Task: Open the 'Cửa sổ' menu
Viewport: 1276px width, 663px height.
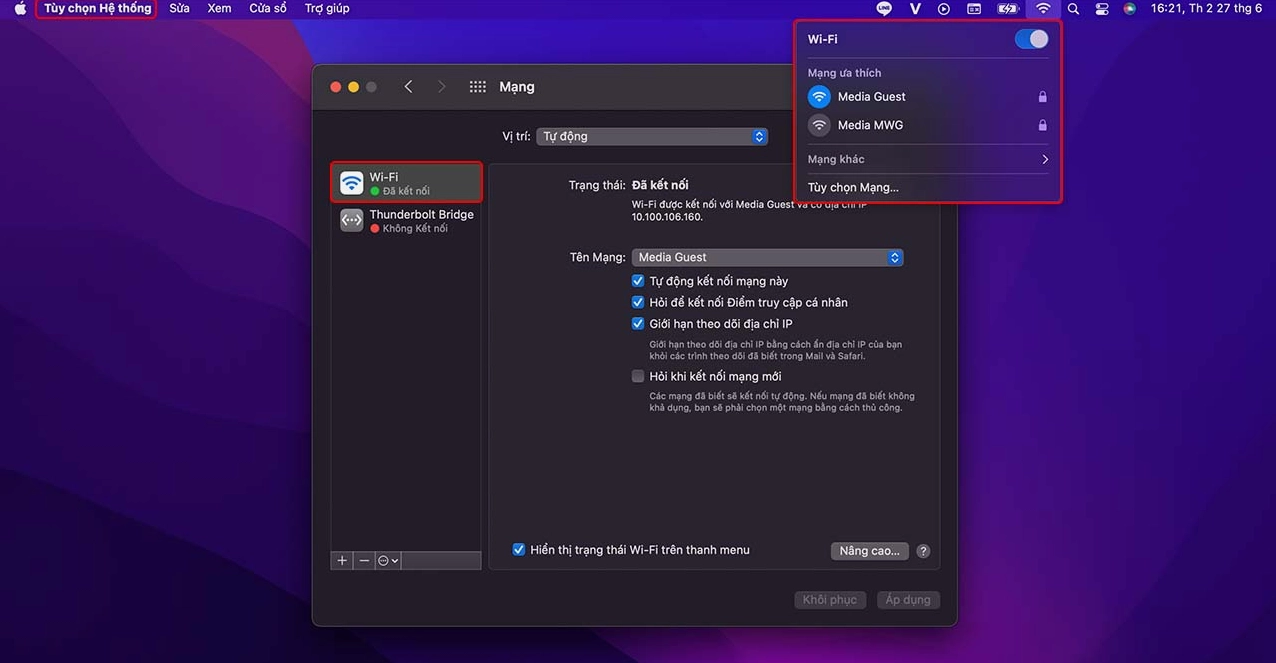Action: click(268, 9)
